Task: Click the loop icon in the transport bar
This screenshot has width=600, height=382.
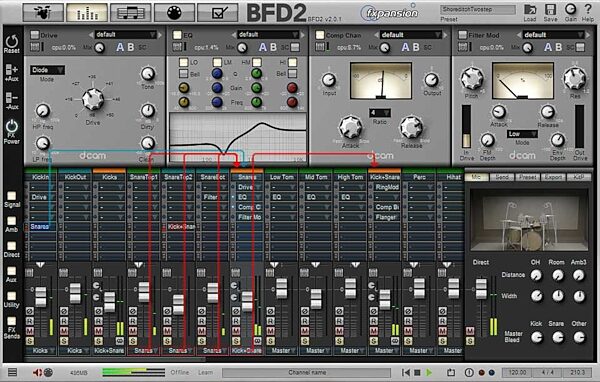Action: (x=451, y=372)
